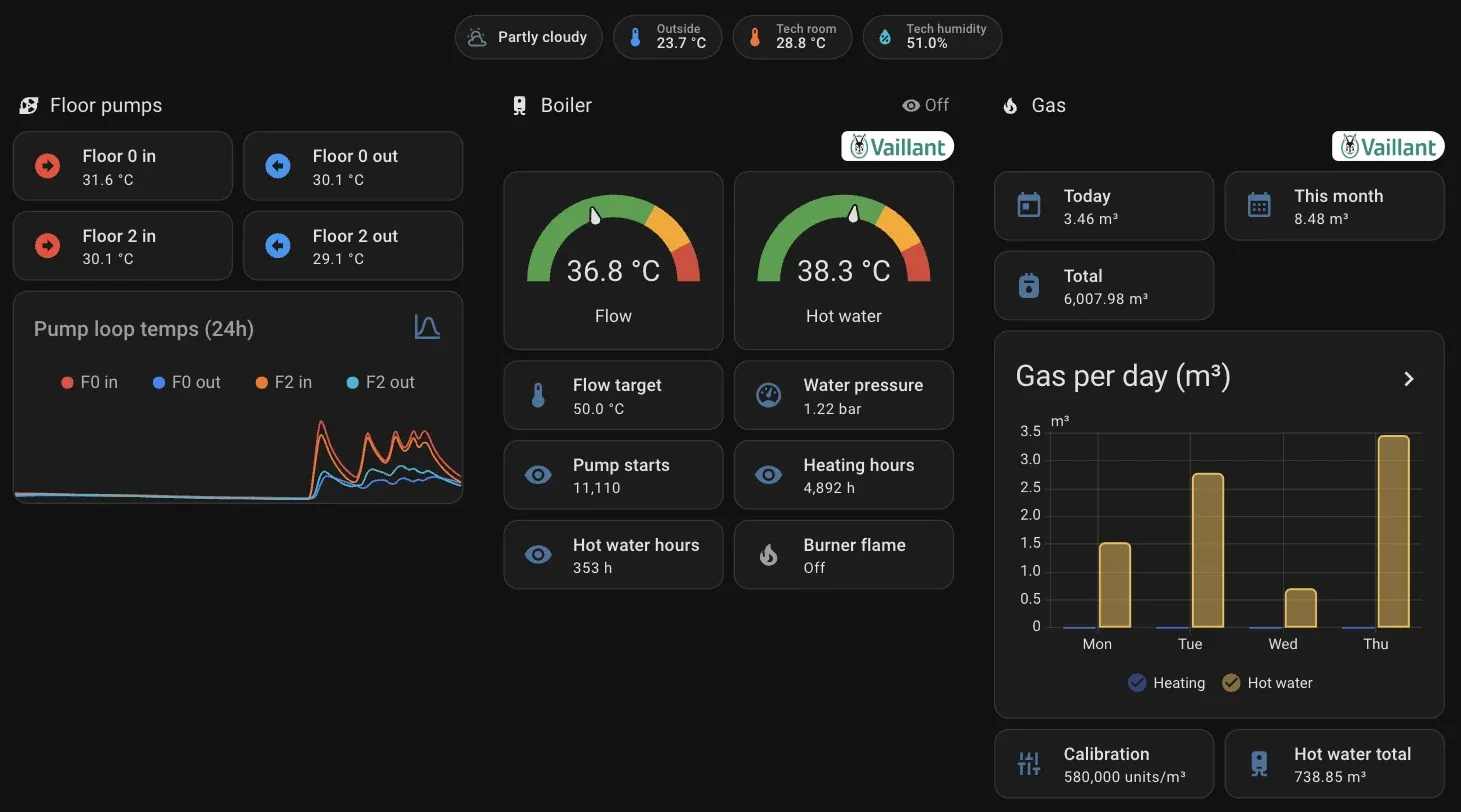Screen dimensions: 1461x812
Task: Click the Today calendar icon
Action: click(1029, 206)
